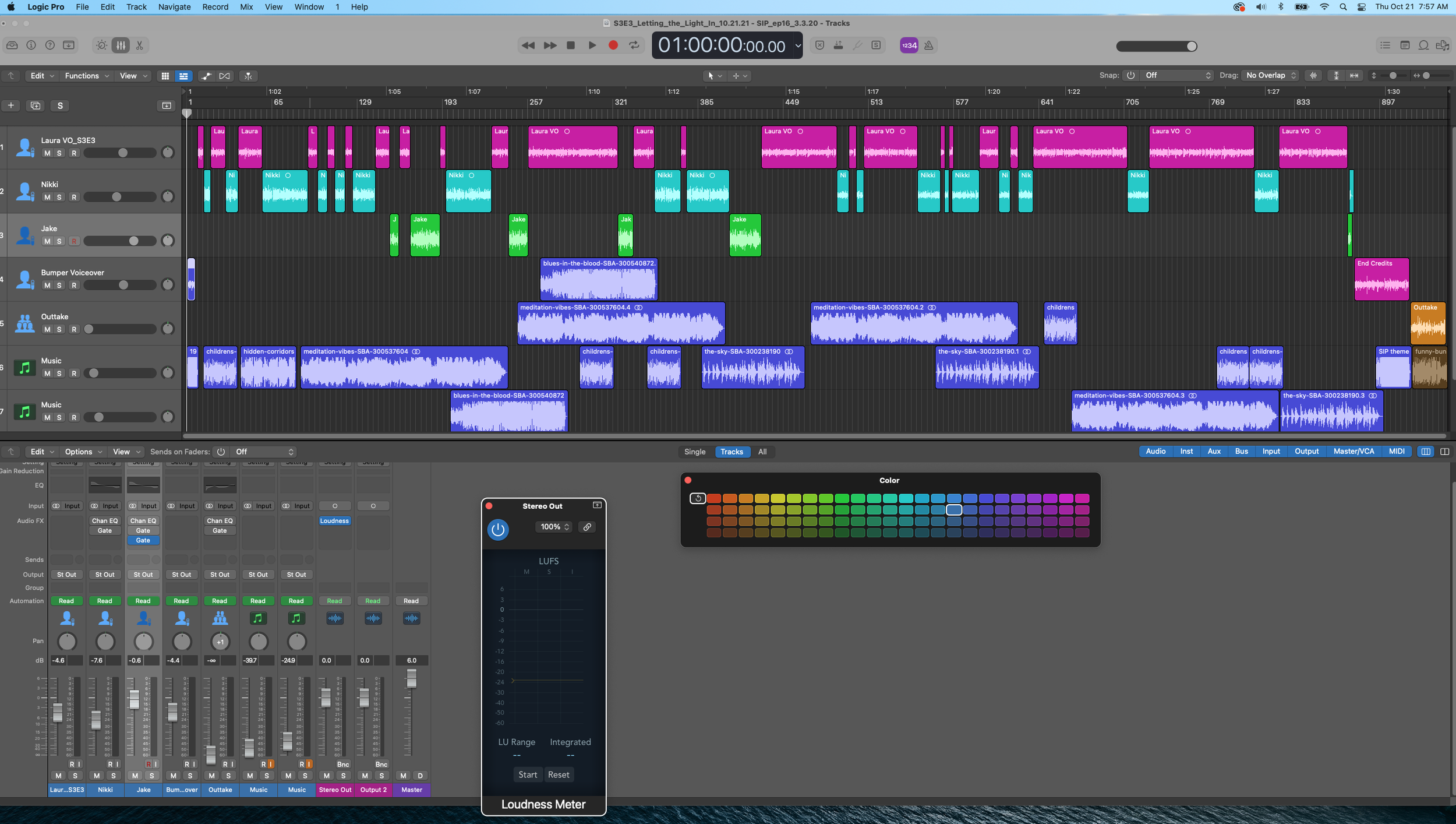
Task: Click the Record button in transport
Action: (x=613, y=45)
